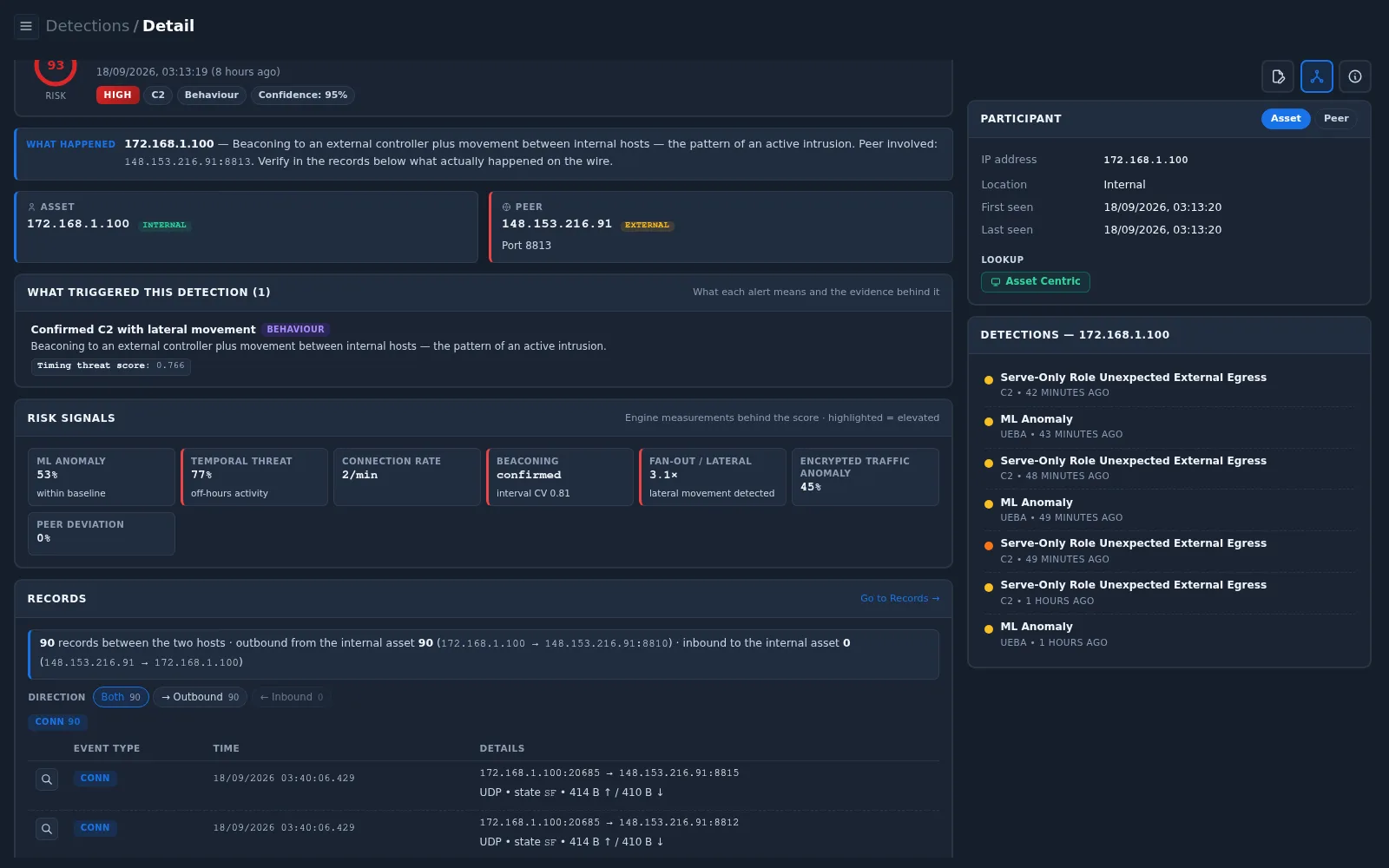The width and height of the screenshot is (1389, 868).
Task: Filter direction to Both 90
Action: (121, 697)
